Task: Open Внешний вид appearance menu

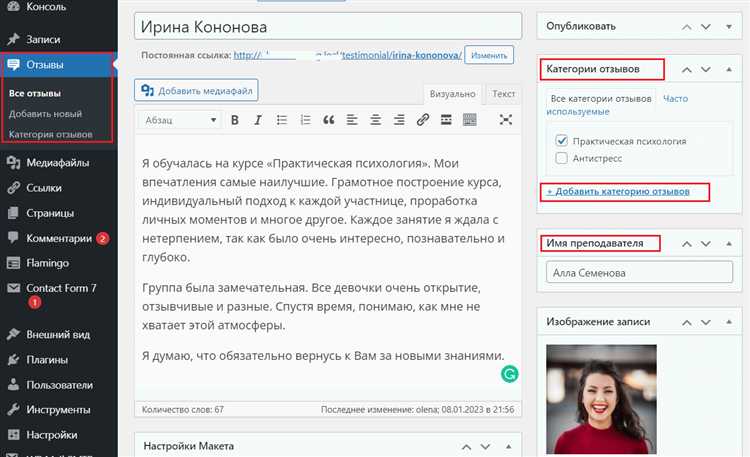Action: 58,334
